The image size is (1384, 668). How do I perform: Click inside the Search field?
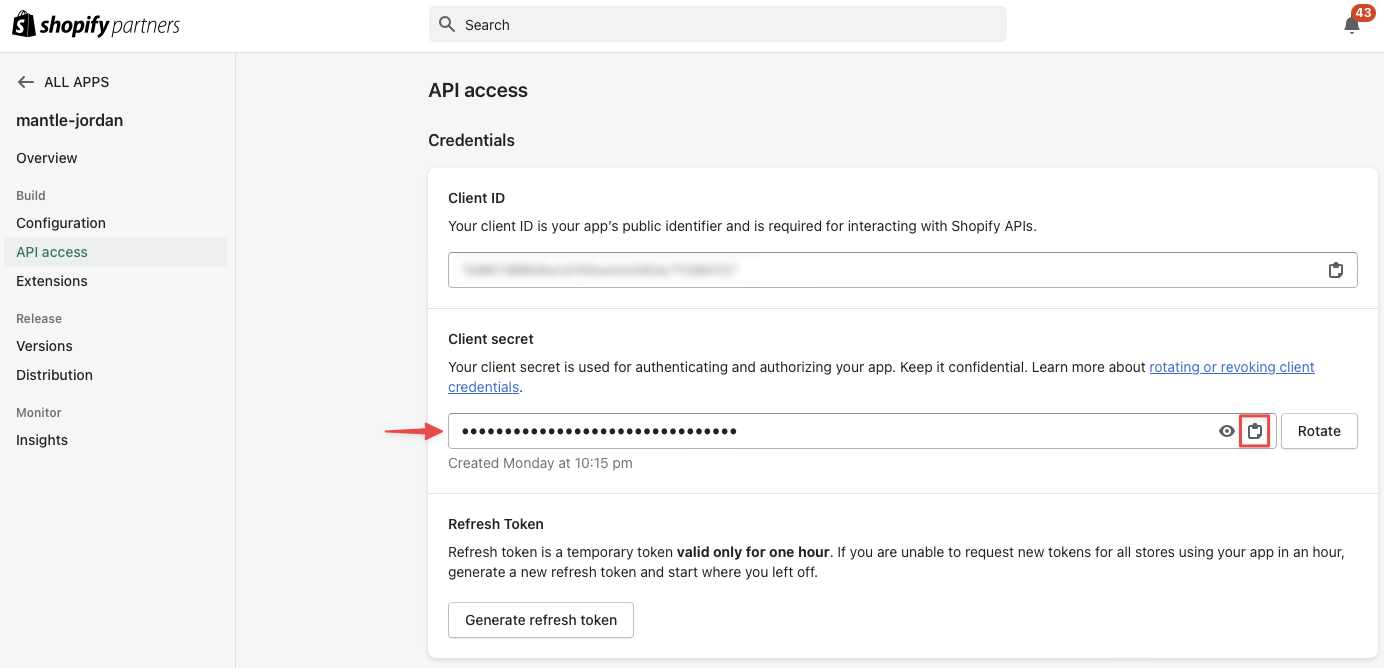[716, 23]
